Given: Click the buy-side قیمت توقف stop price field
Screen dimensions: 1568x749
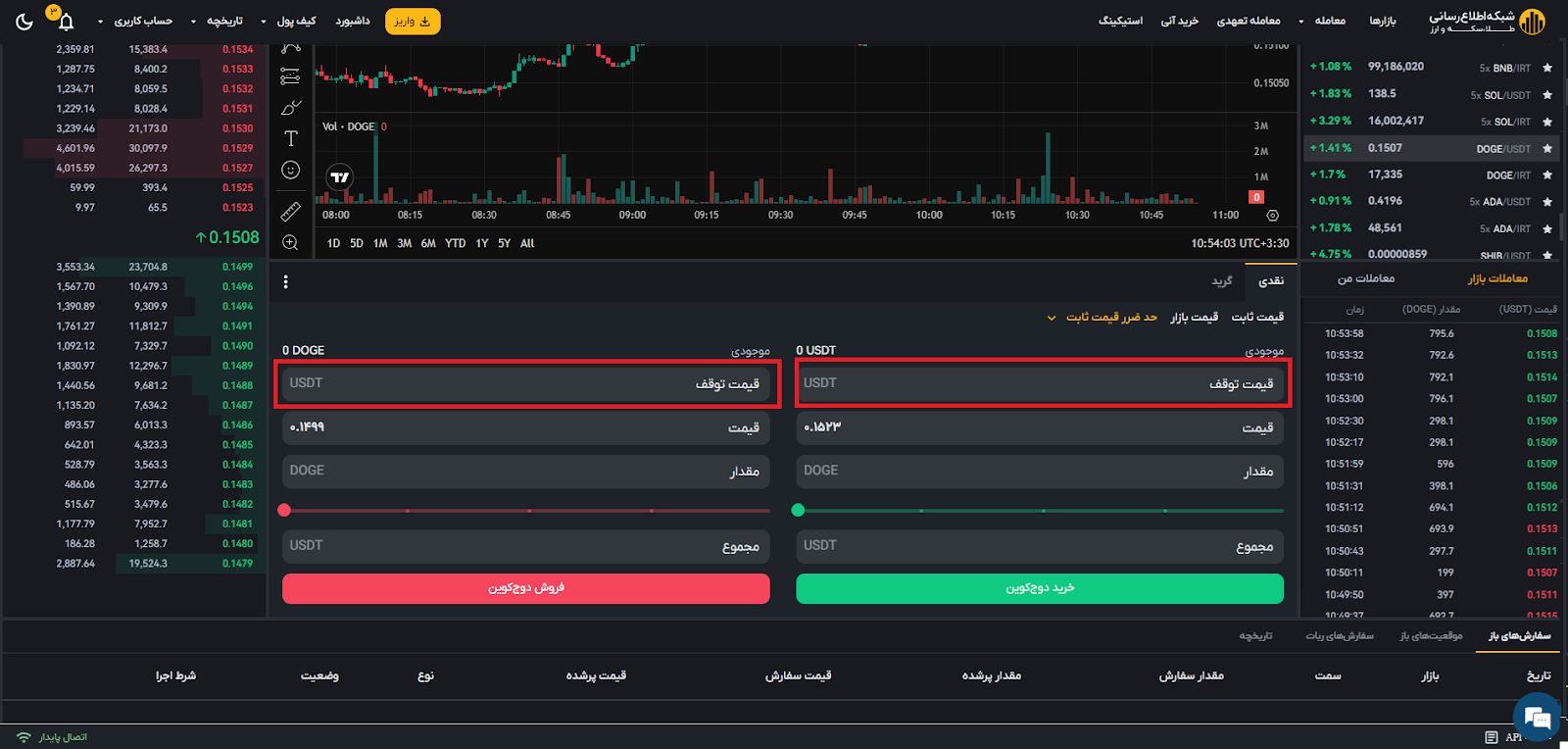Looking at the screenshot, I should (1040, 383).
